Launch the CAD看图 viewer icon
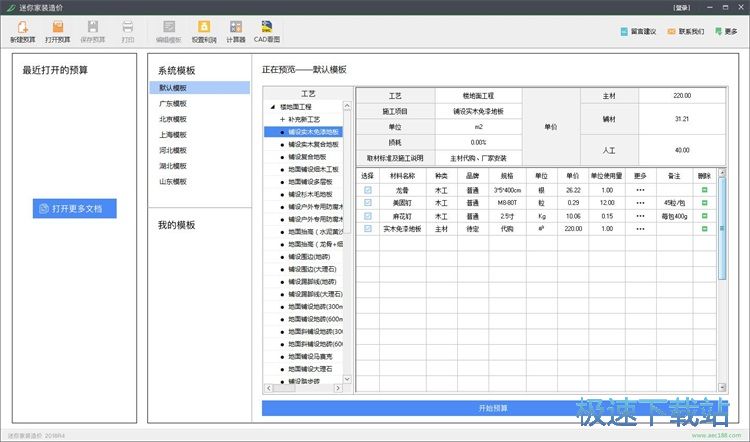The height and width of the screenshot is (442, 750). (267, 27)
